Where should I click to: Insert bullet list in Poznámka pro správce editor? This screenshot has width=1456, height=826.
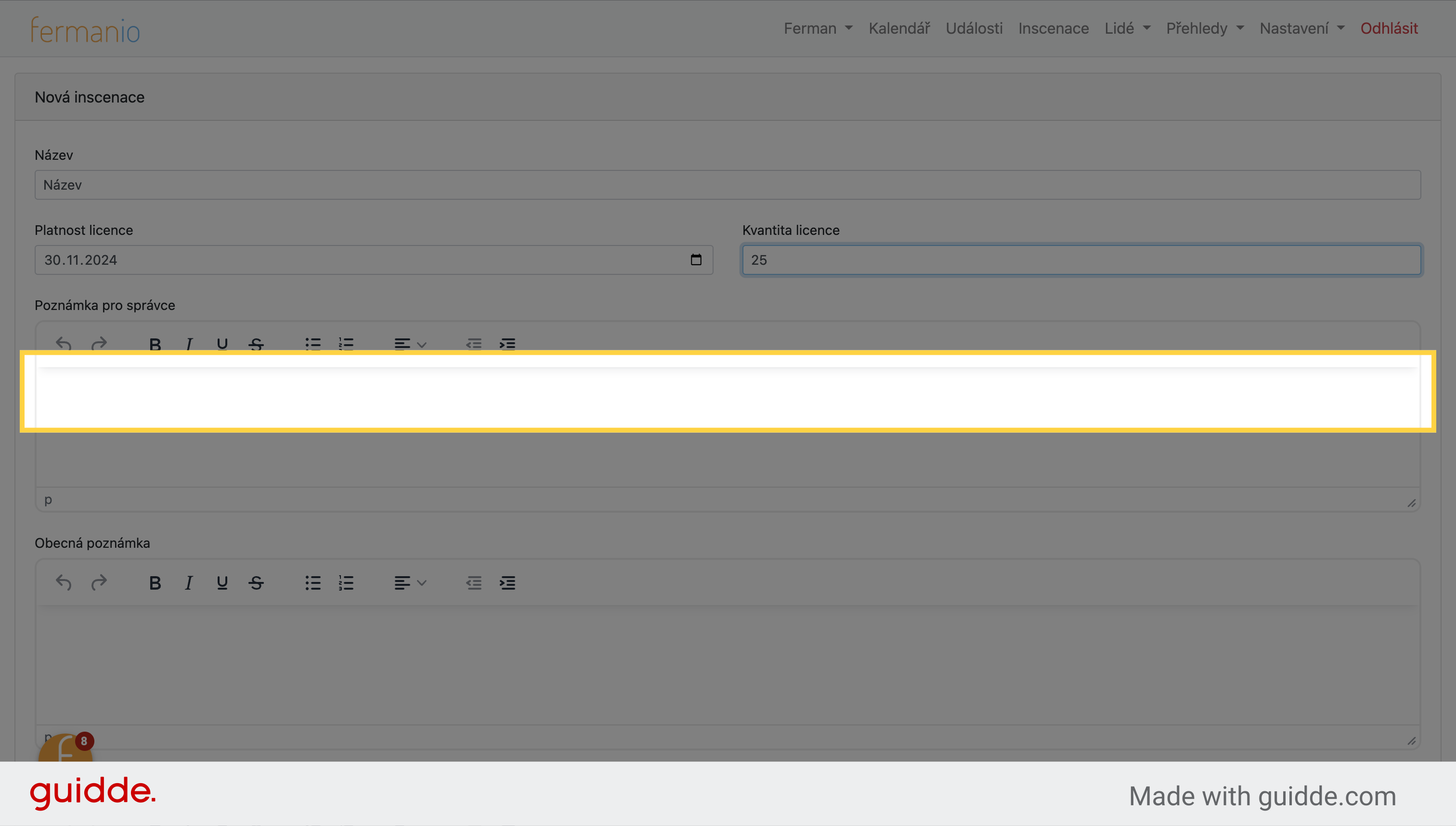click(x=312, y=344)
